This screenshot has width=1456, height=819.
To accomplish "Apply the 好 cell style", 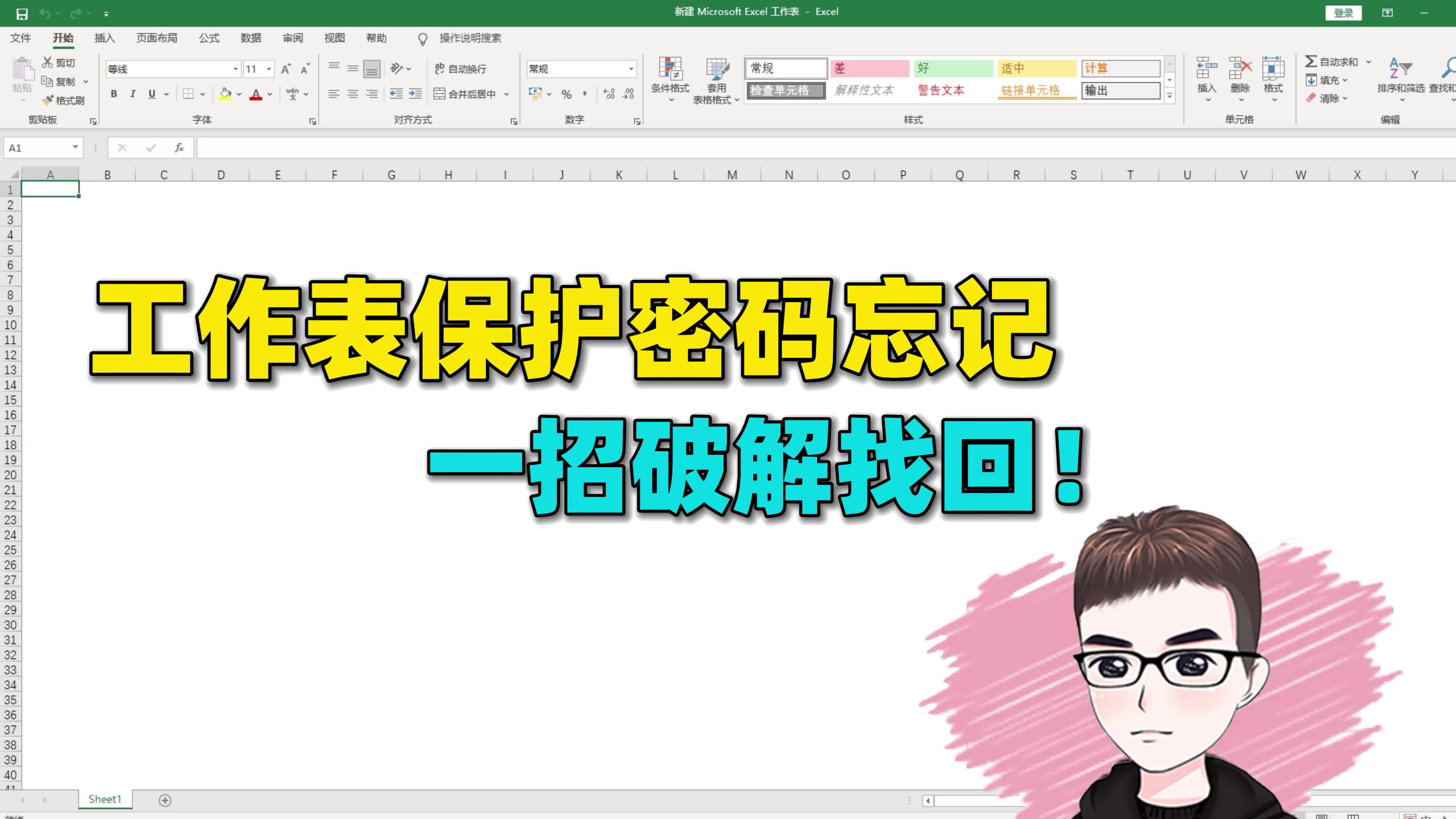I will pyautogui.click(x=952, y=68).
